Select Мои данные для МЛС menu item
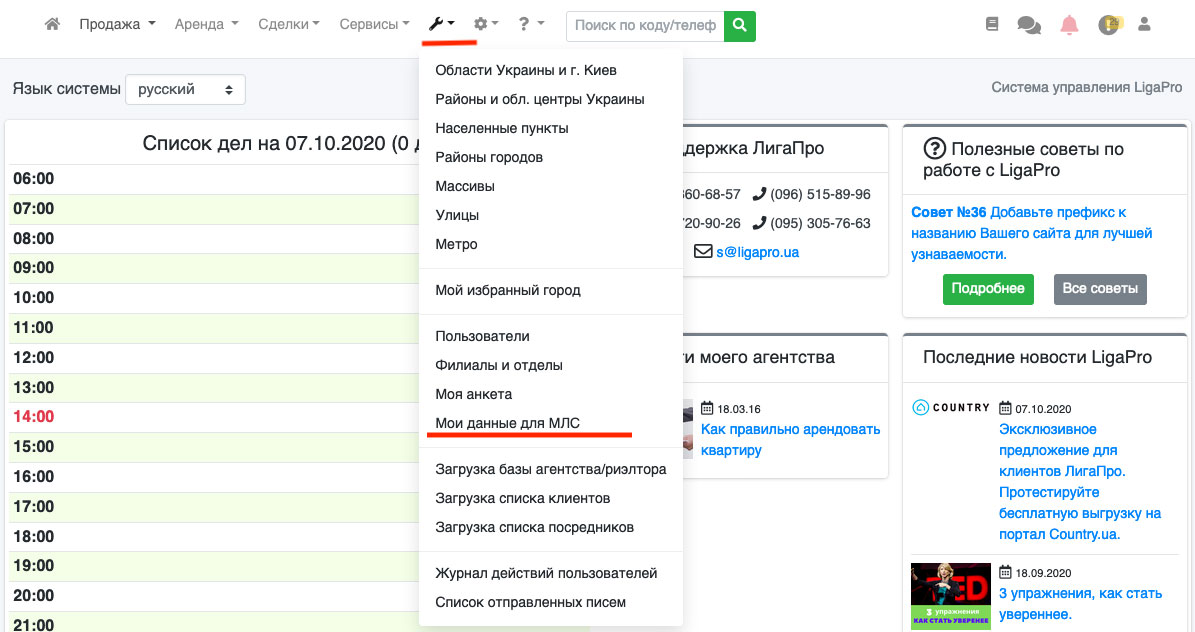Screen dimensions: 1195x632 coord(507,423)
